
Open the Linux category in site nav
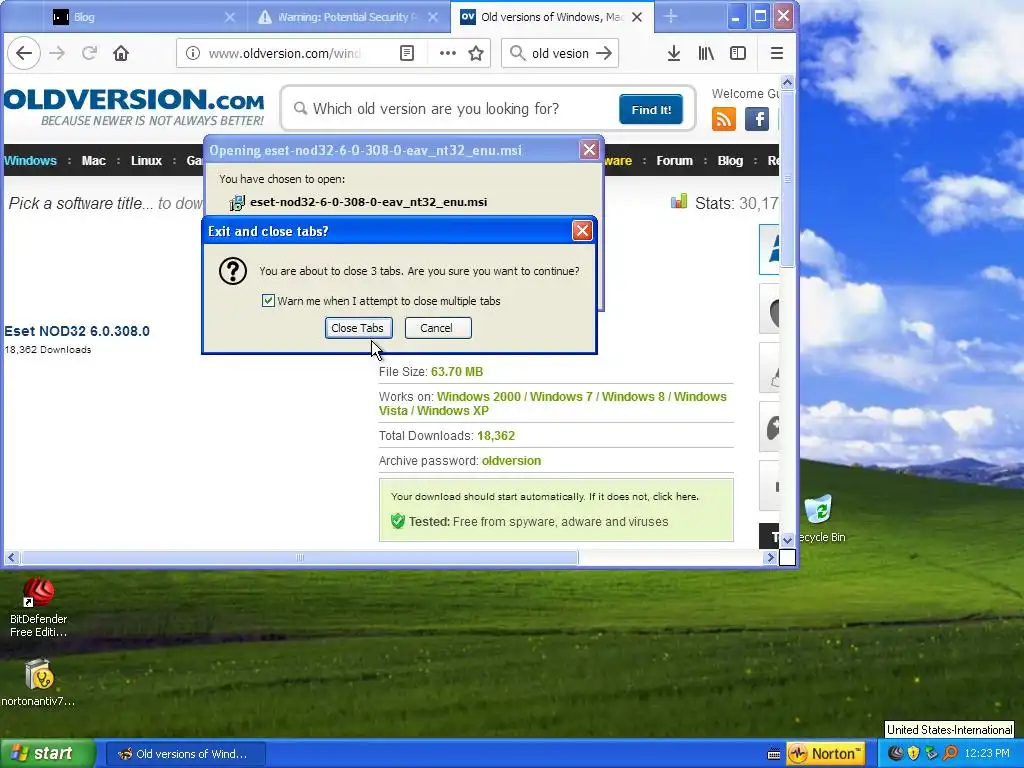point(146,161)
